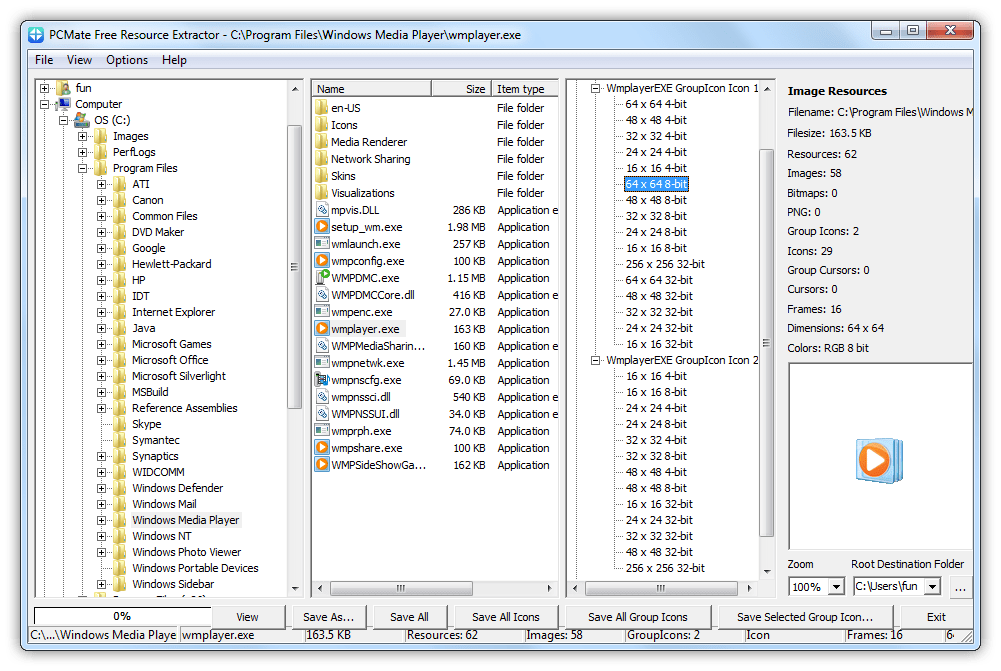Click the wmpconfig.exe file icon

pyautogui.click(x=322, y=260)
